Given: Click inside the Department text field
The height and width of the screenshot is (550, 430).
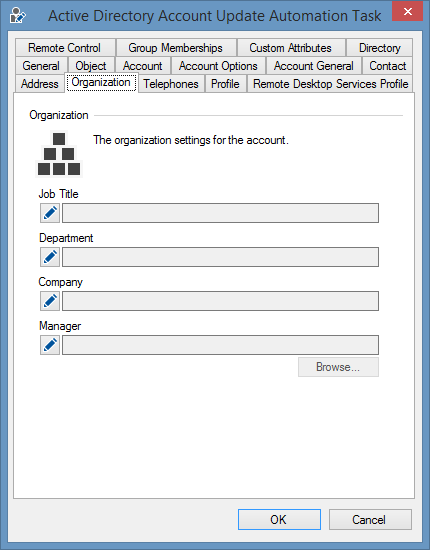Looking at the screenshot, I should pyautogui.click(x=220, y=257).
